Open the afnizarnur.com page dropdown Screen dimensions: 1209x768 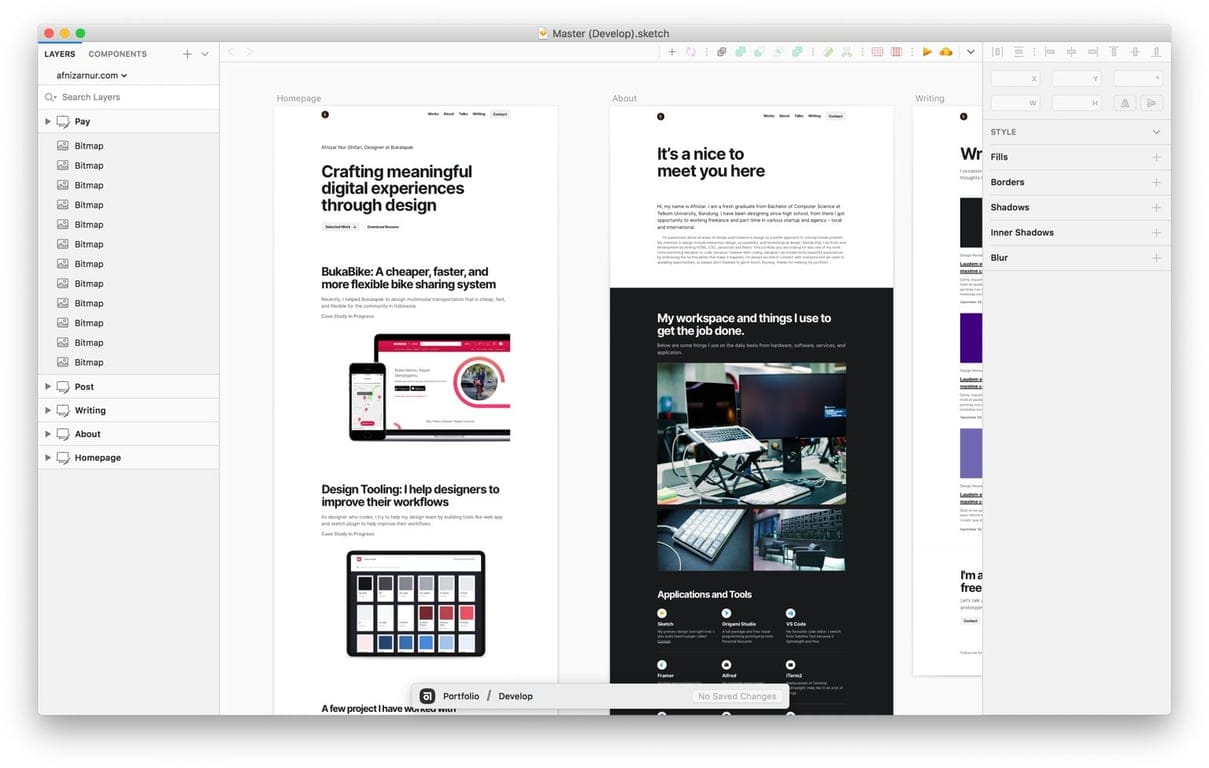pyautogui.click(x=88, y=75)
